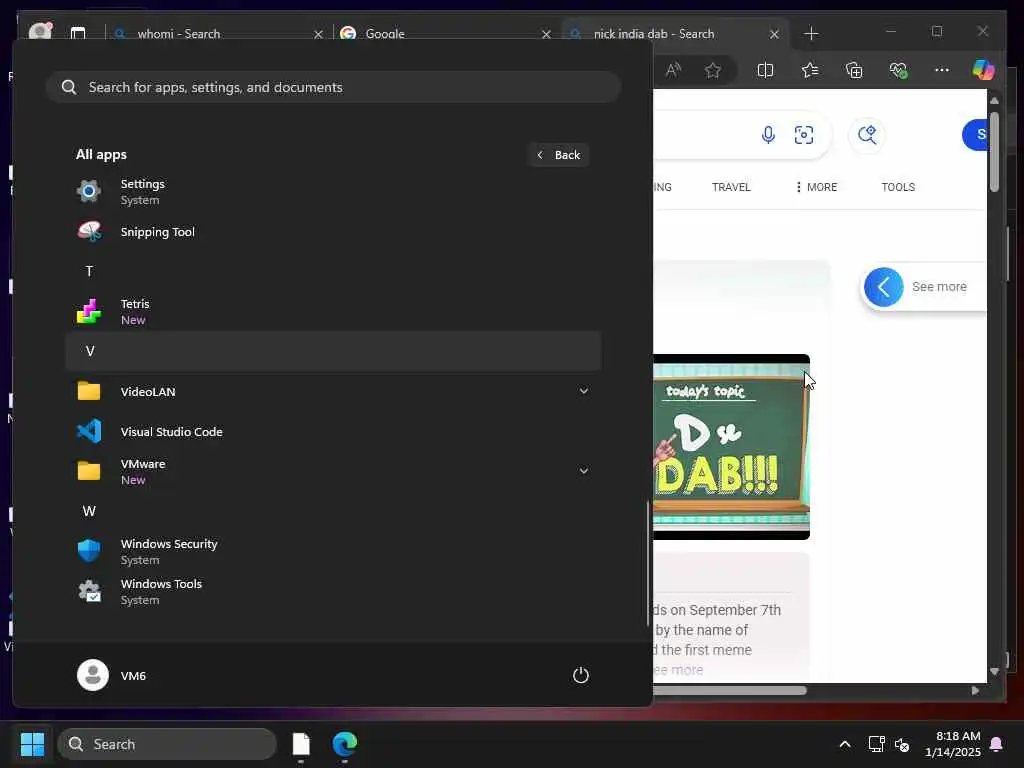
Task: Add this page to favorites star
Action: tap(712, 70)
